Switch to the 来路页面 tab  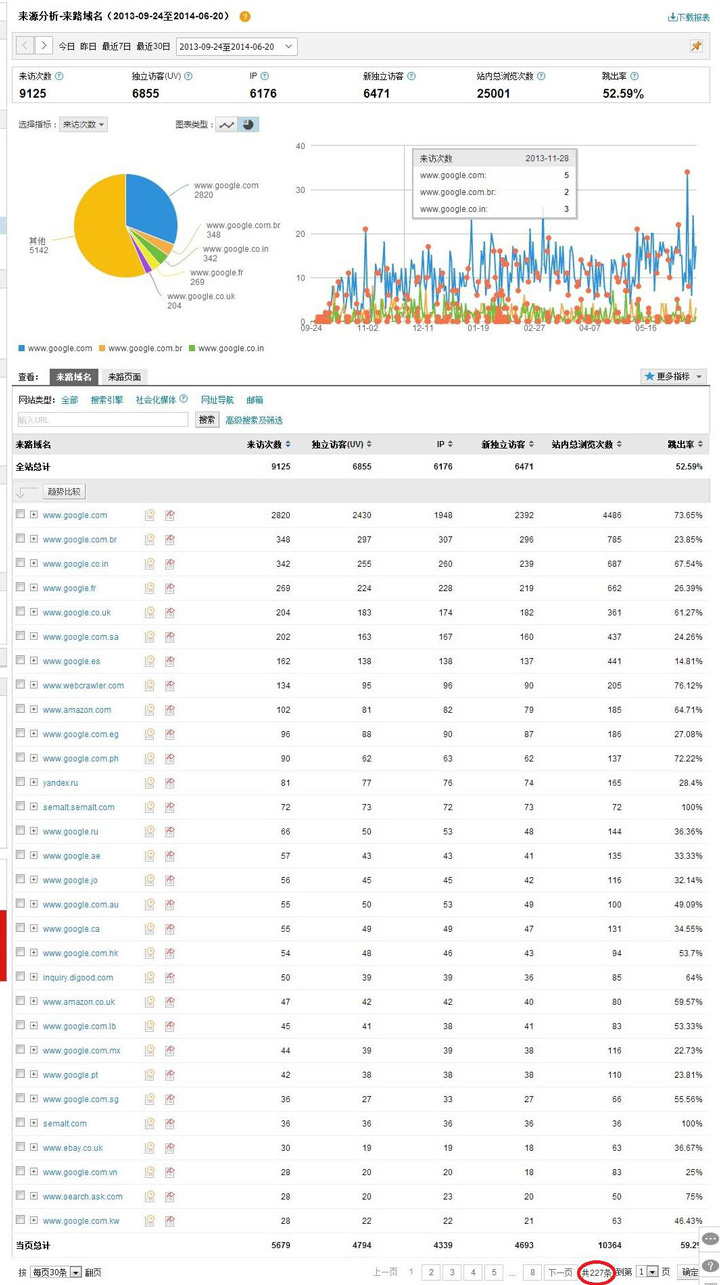point(124,377)
